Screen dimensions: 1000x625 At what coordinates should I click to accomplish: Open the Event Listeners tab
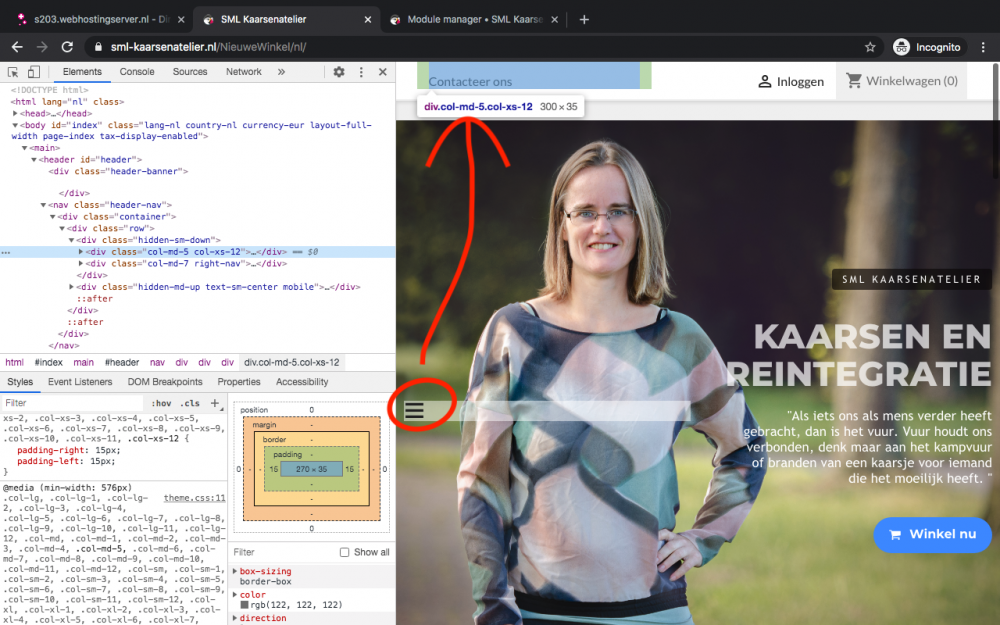80,381
